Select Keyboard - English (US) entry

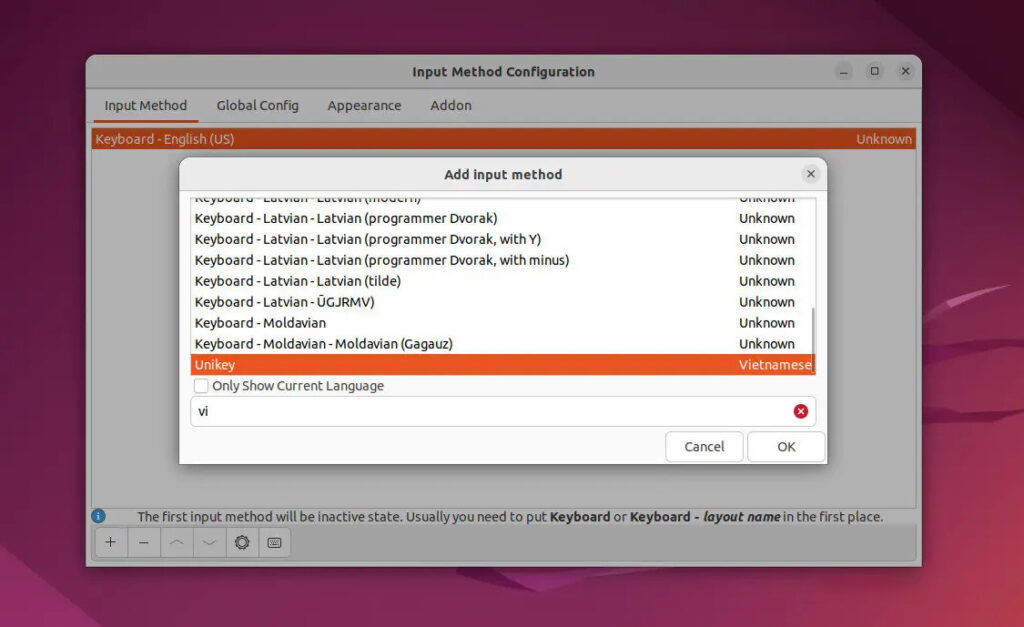point(163,139)
